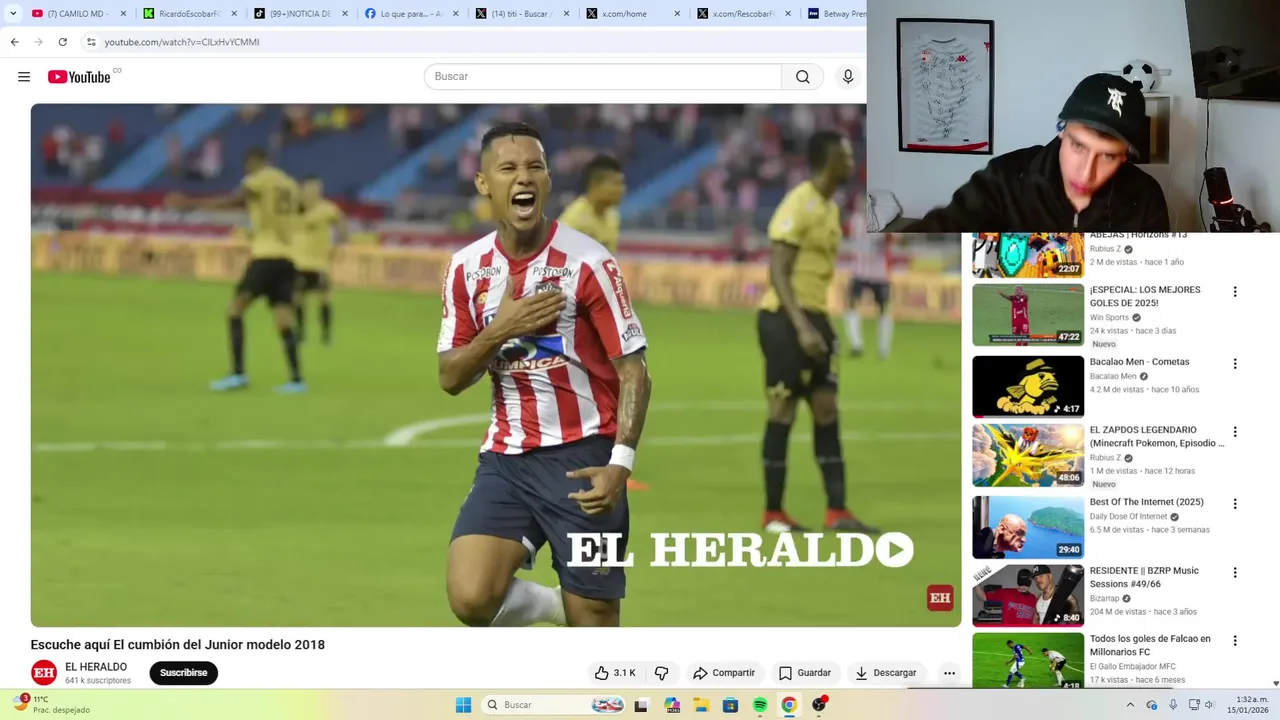View site information icon in address bar

tap(91, 42)
